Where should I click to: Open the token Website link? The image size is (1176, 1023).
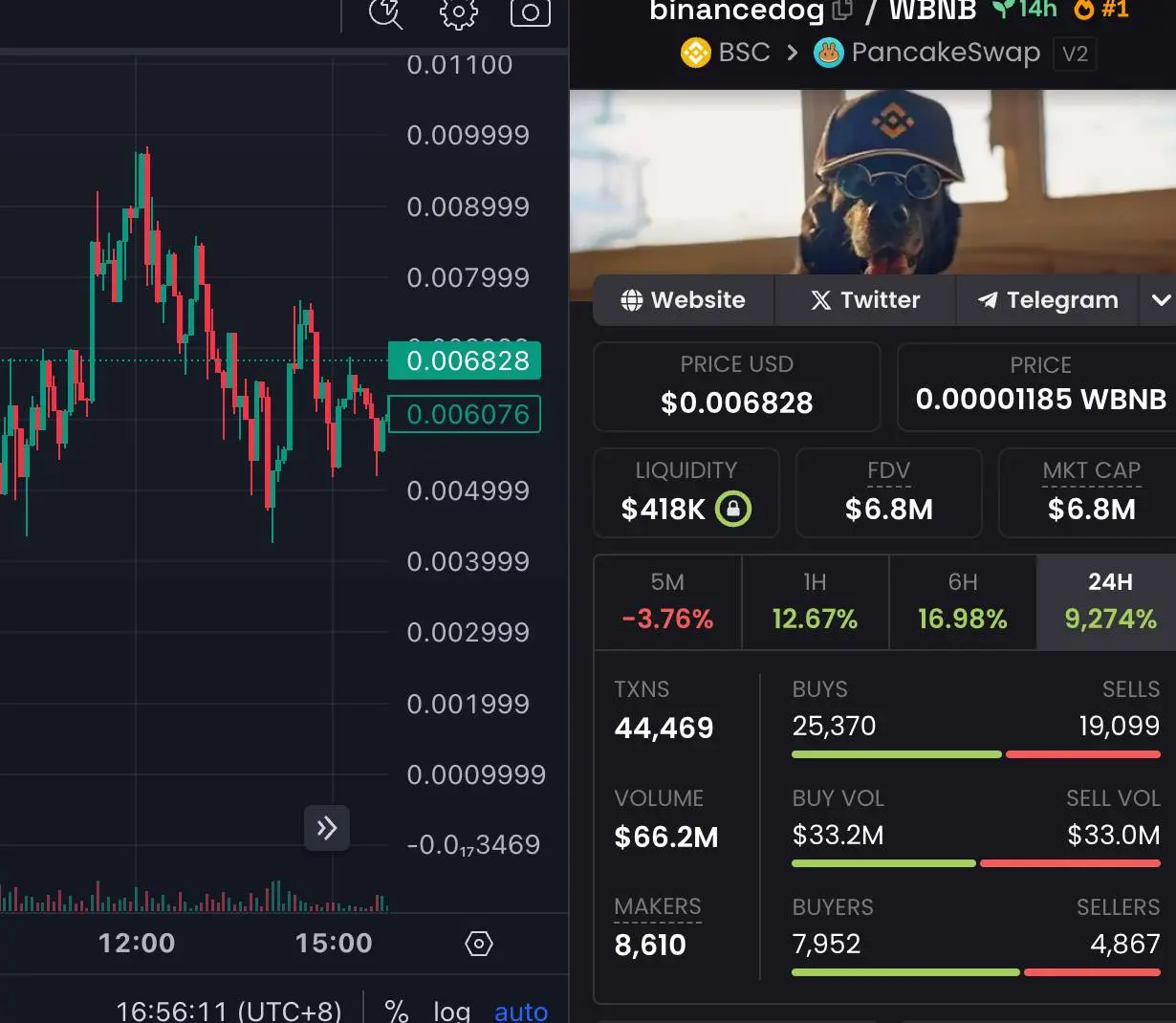(683, 300)
